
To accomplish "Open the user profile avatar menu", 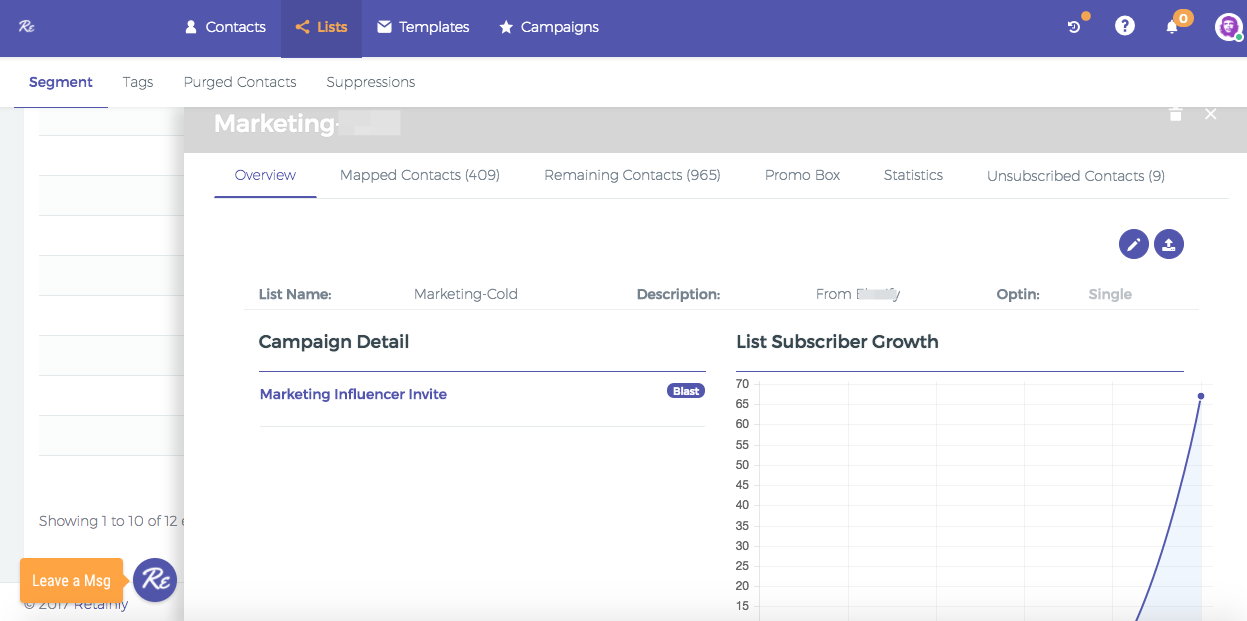I will tap(1227, 27).
